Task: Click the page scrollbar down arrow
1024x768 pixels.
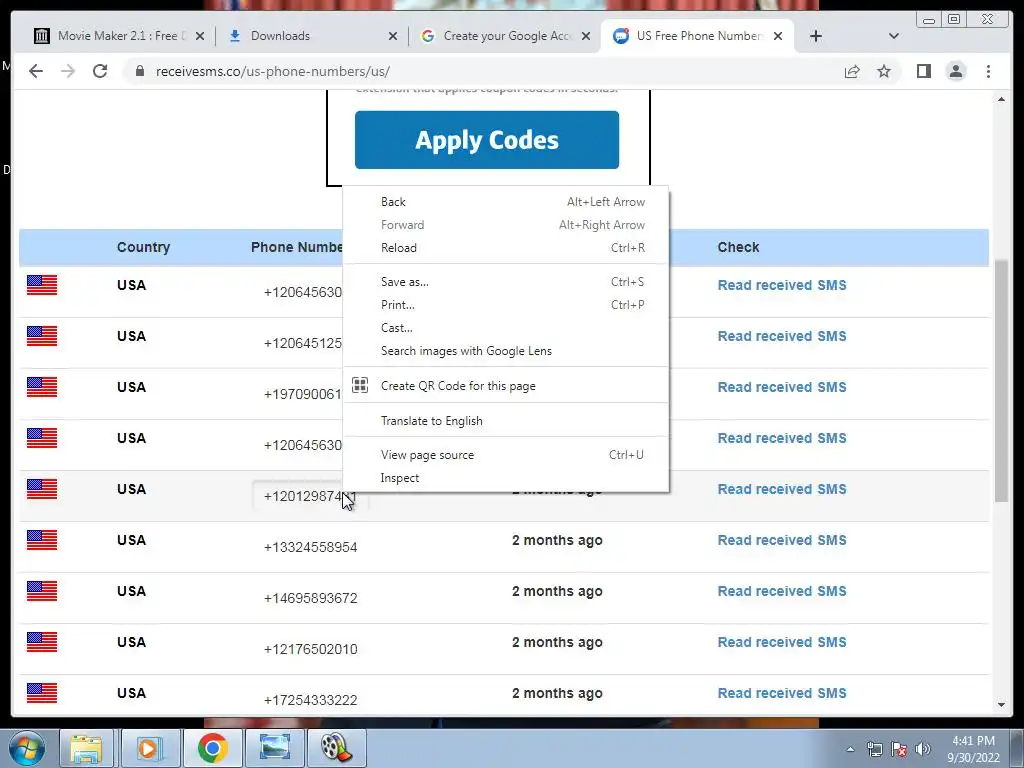Action: (1001, 705)
